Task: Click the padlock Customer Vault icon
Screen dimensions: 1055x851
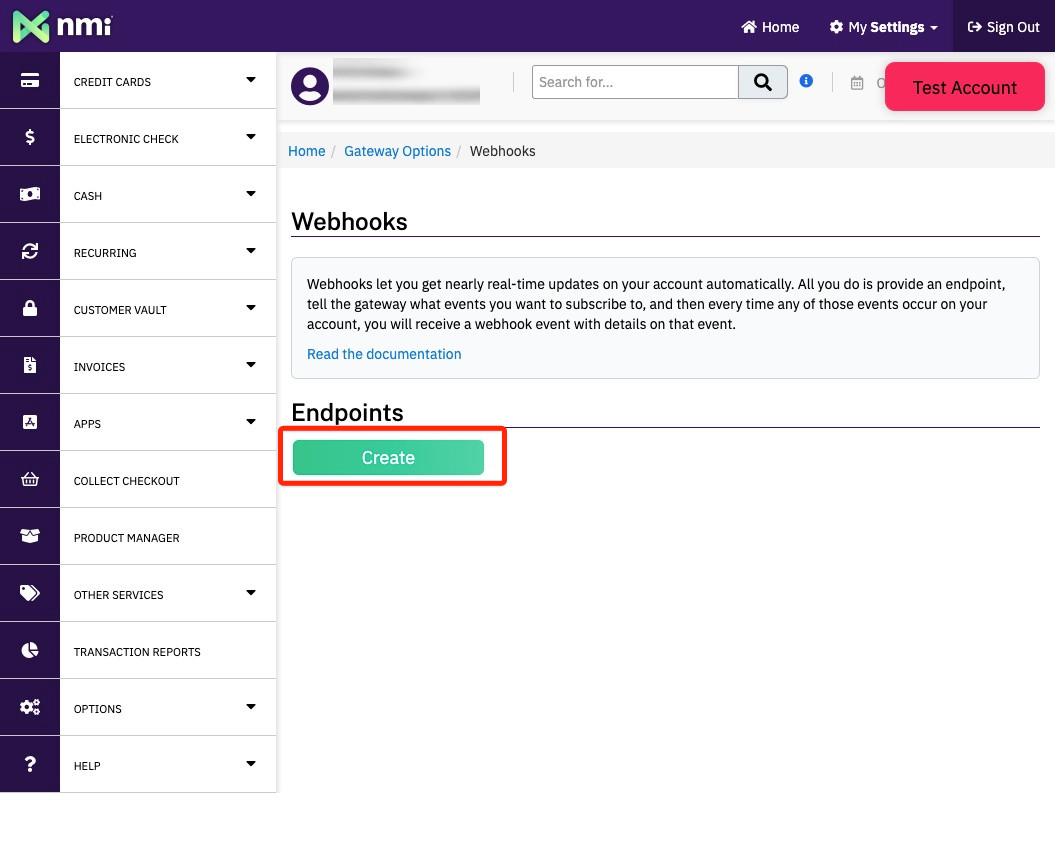Action: pyautogui.click(x=30, y=308)
